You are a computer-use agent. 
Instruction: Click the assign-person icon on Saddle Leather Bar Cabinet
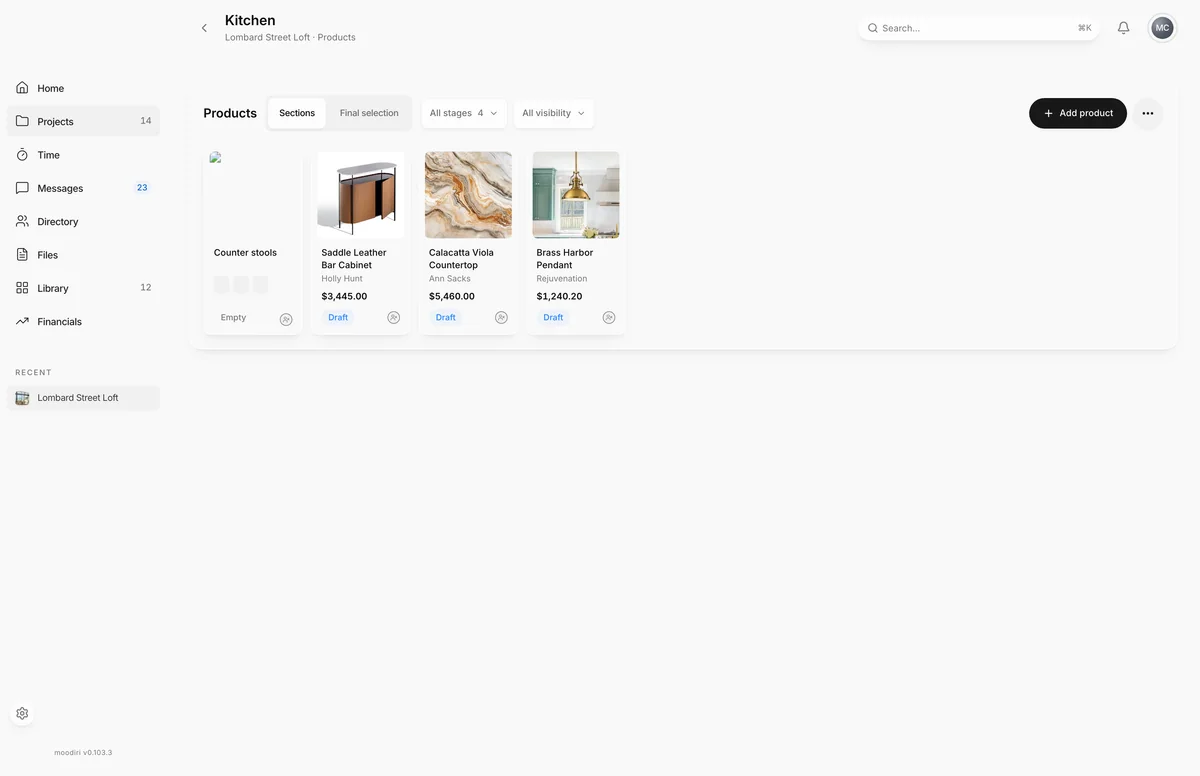[x=394, y=317]
